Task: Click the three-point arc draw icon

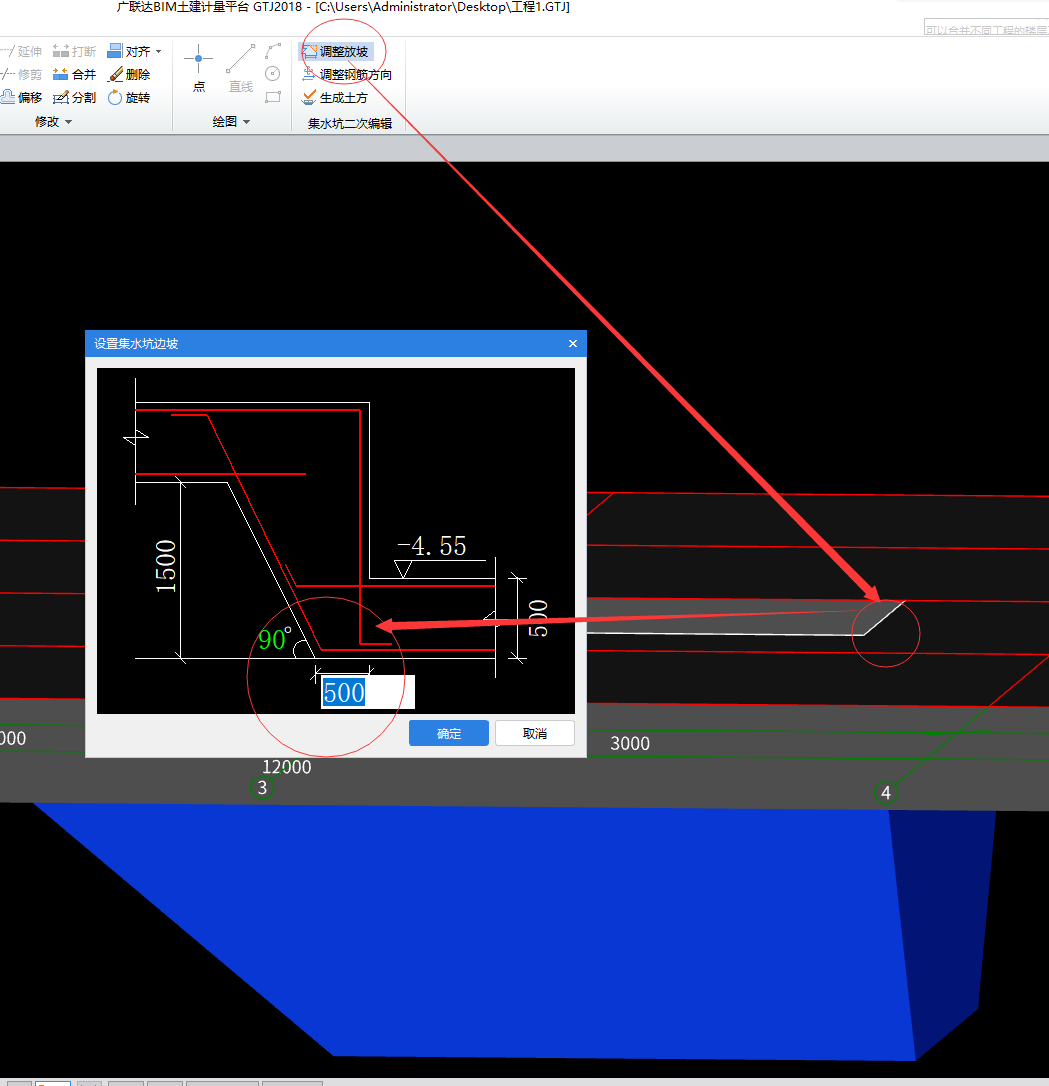Action: point(273,51)
